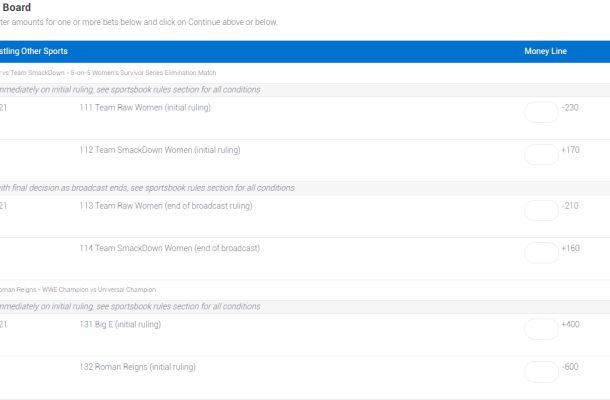
Task: Click '114 Team SmackDown Women (end of broadcast)'
Action: point(170,248)
